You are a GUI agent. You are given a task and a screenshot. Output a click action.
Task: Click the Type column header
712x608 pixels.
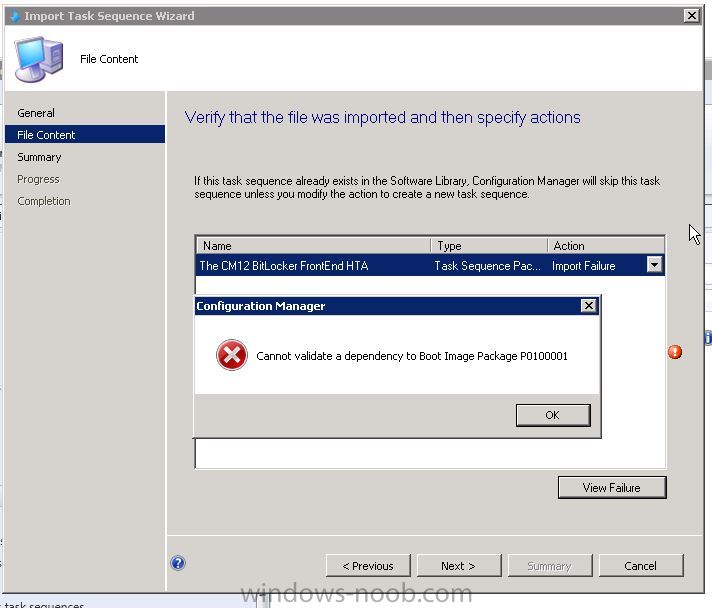pos(489,246)
